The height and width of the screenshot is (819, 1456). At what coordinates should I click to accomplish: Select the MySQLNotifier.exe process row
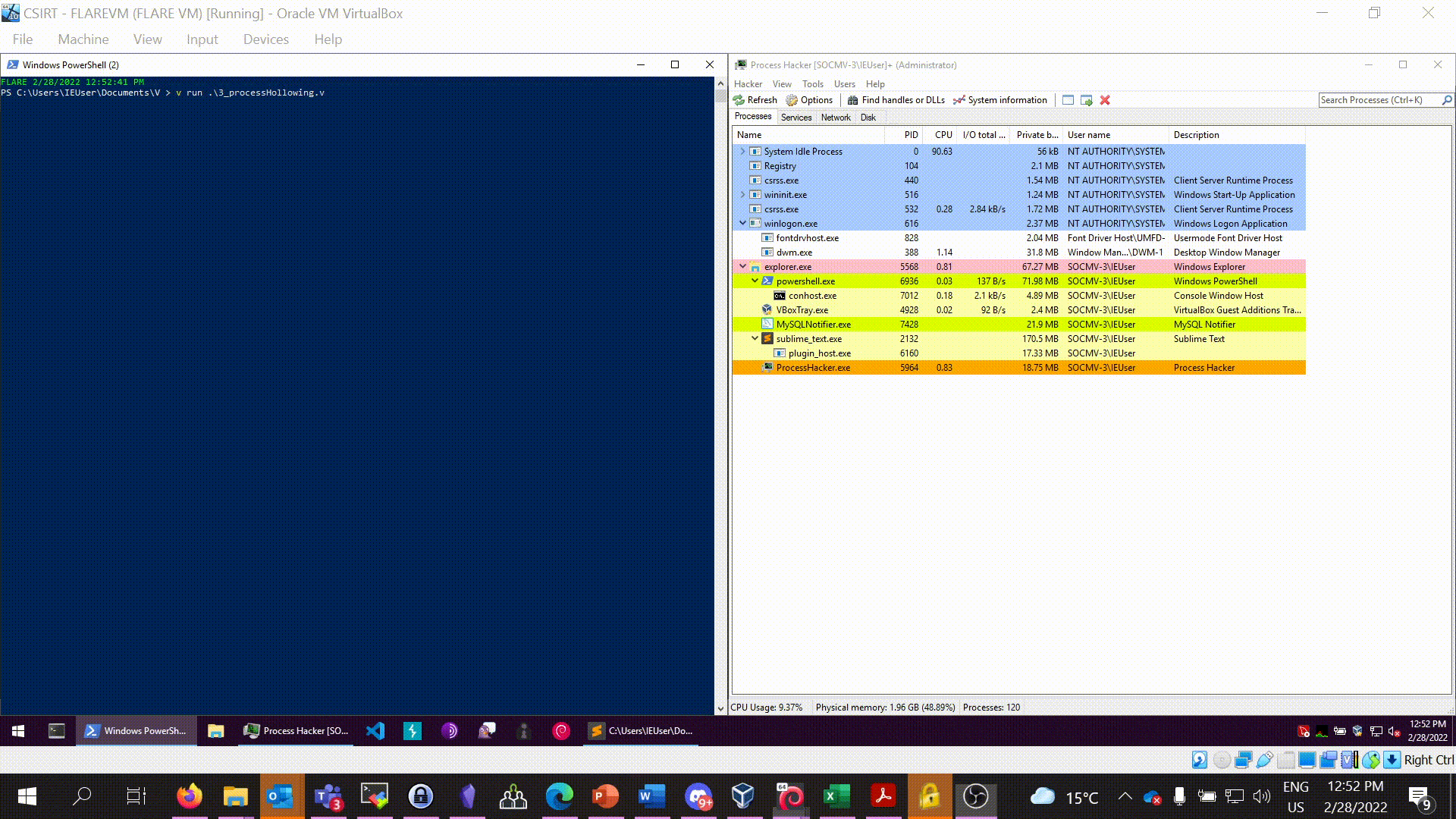click(x=813, y=325)
